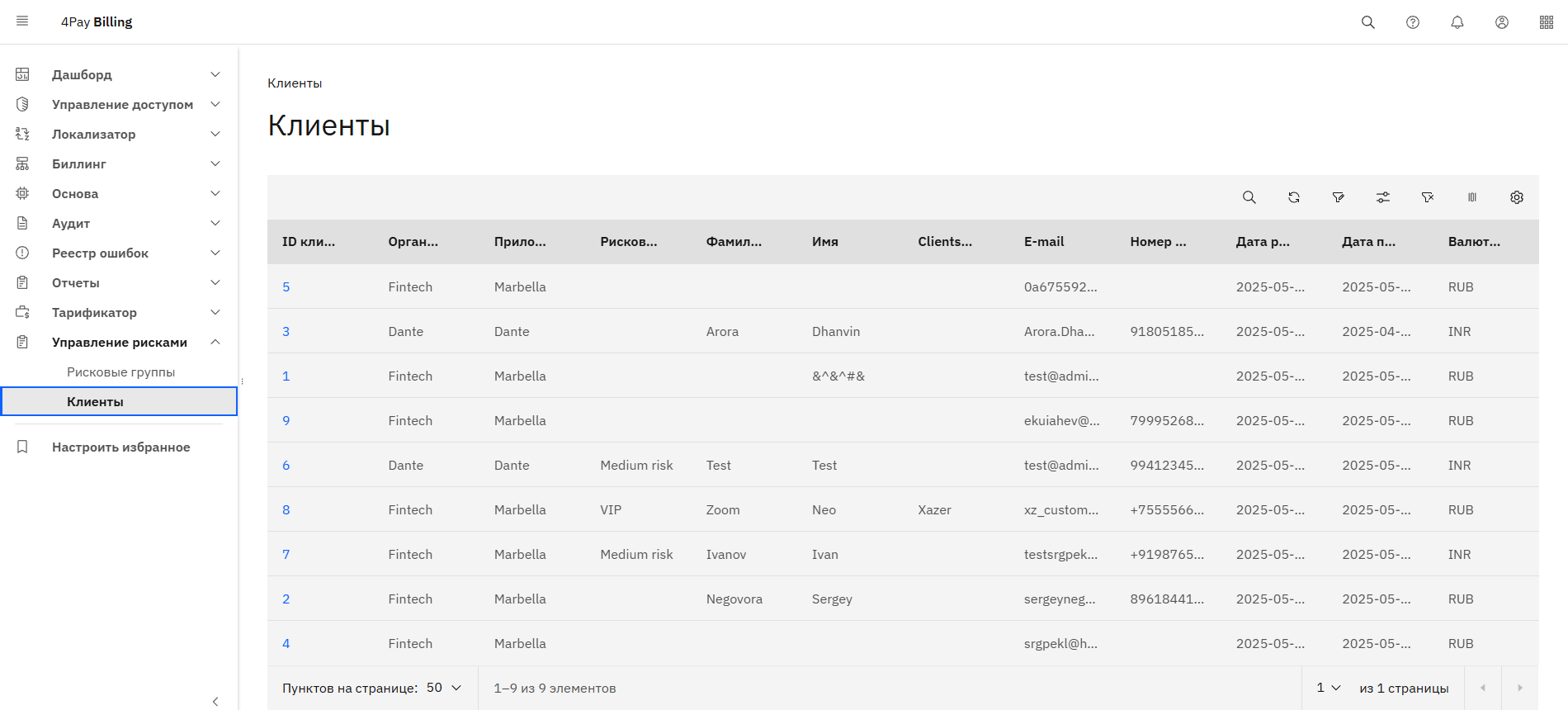Open the sliders adjustment icon above the table
Viewport: 1568px width, 710px height.
tap(1382, 197)
